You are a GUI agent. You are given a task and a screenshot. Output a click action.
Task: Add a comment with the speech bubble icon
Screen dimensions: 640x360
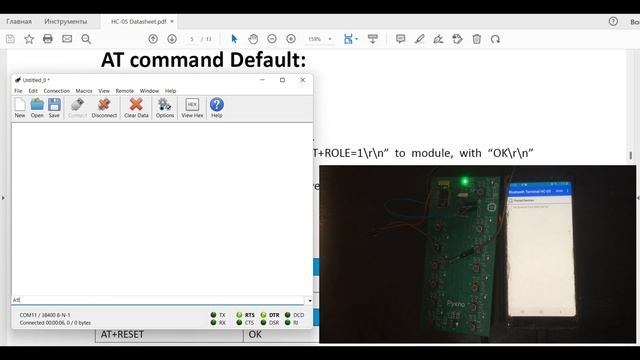400,39
